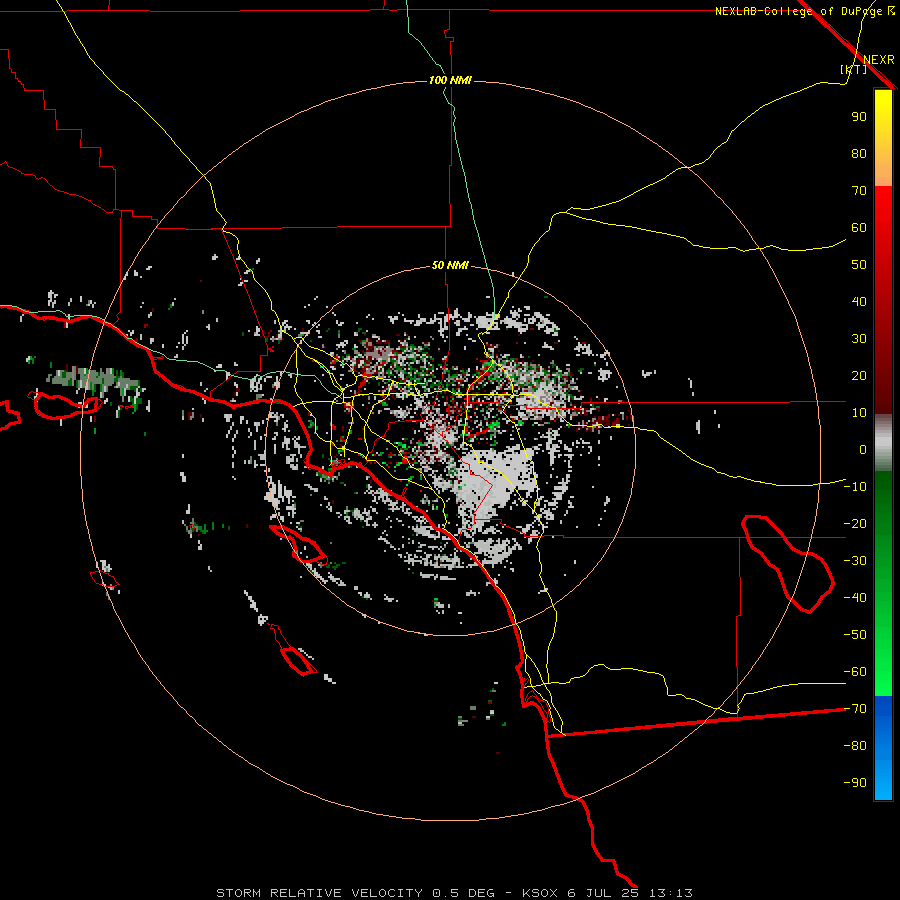
Task: Click the -70 value on the velocity scale
Action: pyautogui.click(x=855, y=709)
